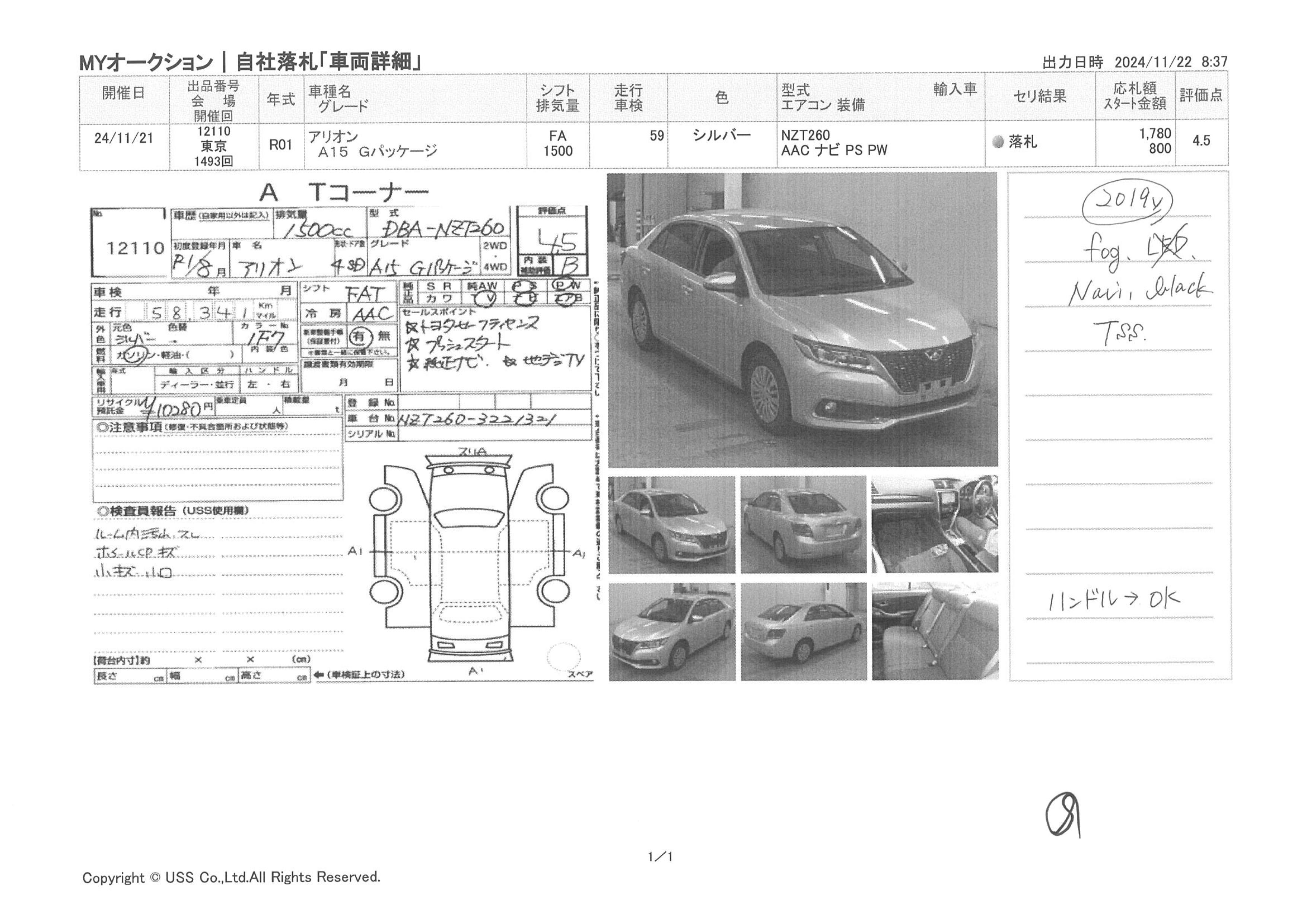Open the rear seat interior thumbnail

point(935,631)
